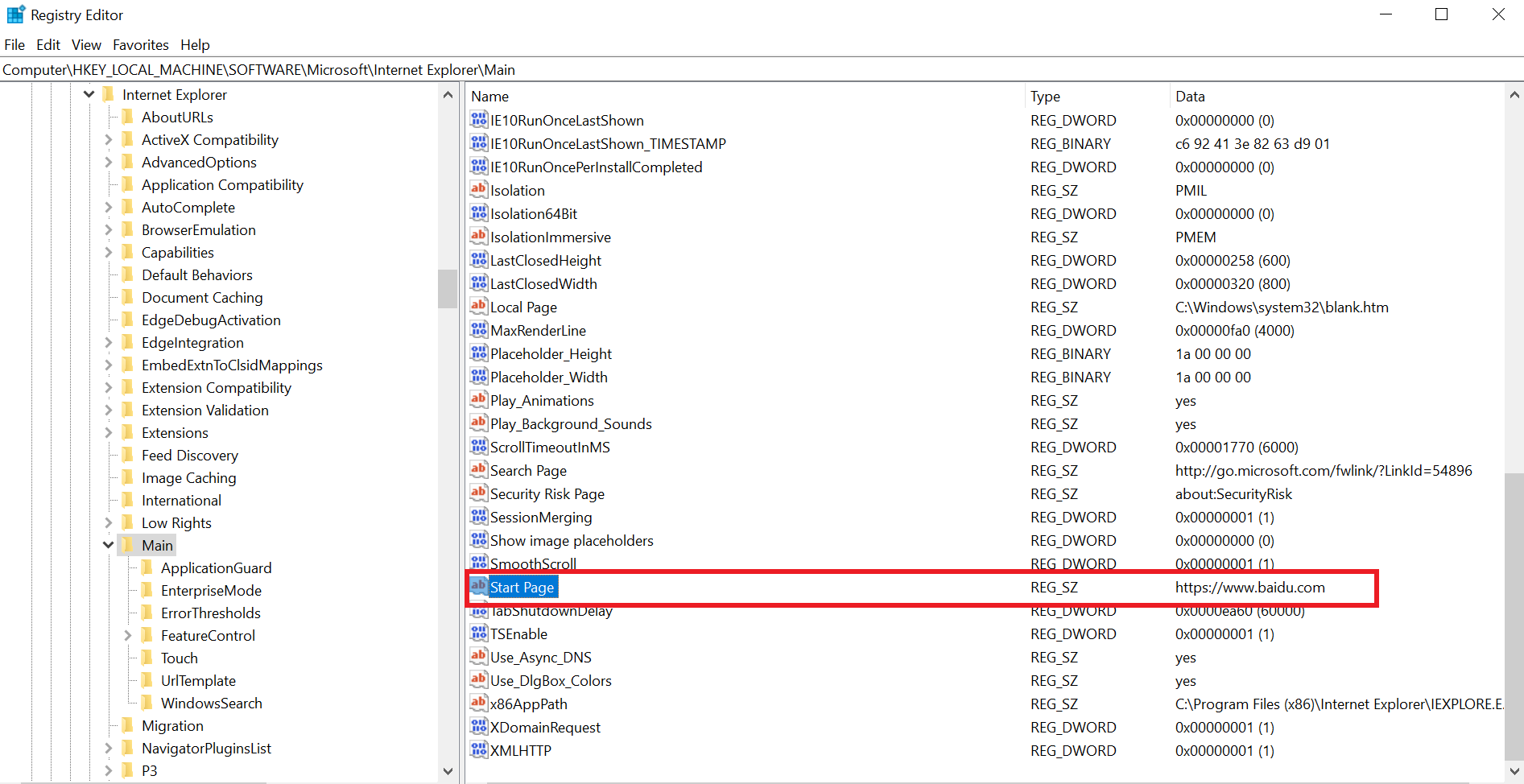Select the ScrollTimeoutInMS value
1524x784 pixels.
[x=550, y=447]
